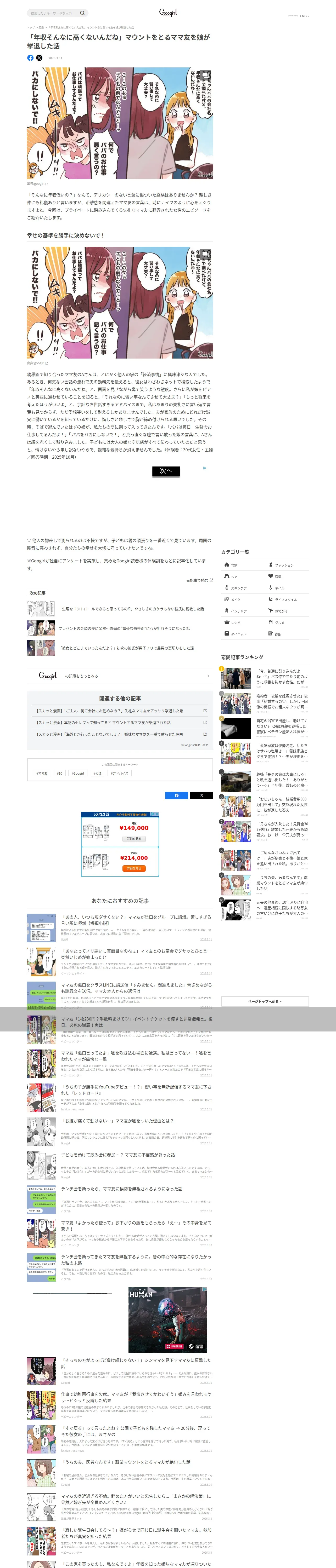Click black X share button below tags

click(201, 795)
